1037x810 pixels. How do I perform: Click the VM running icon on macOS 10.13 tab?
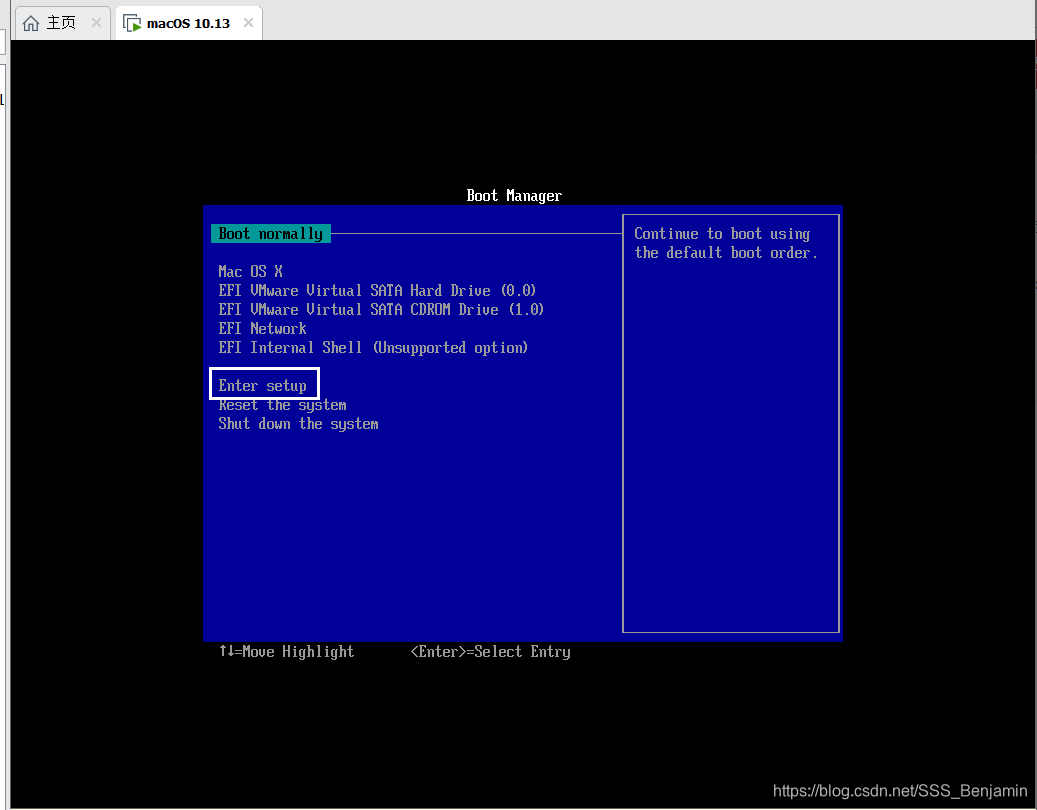point(132,23)
